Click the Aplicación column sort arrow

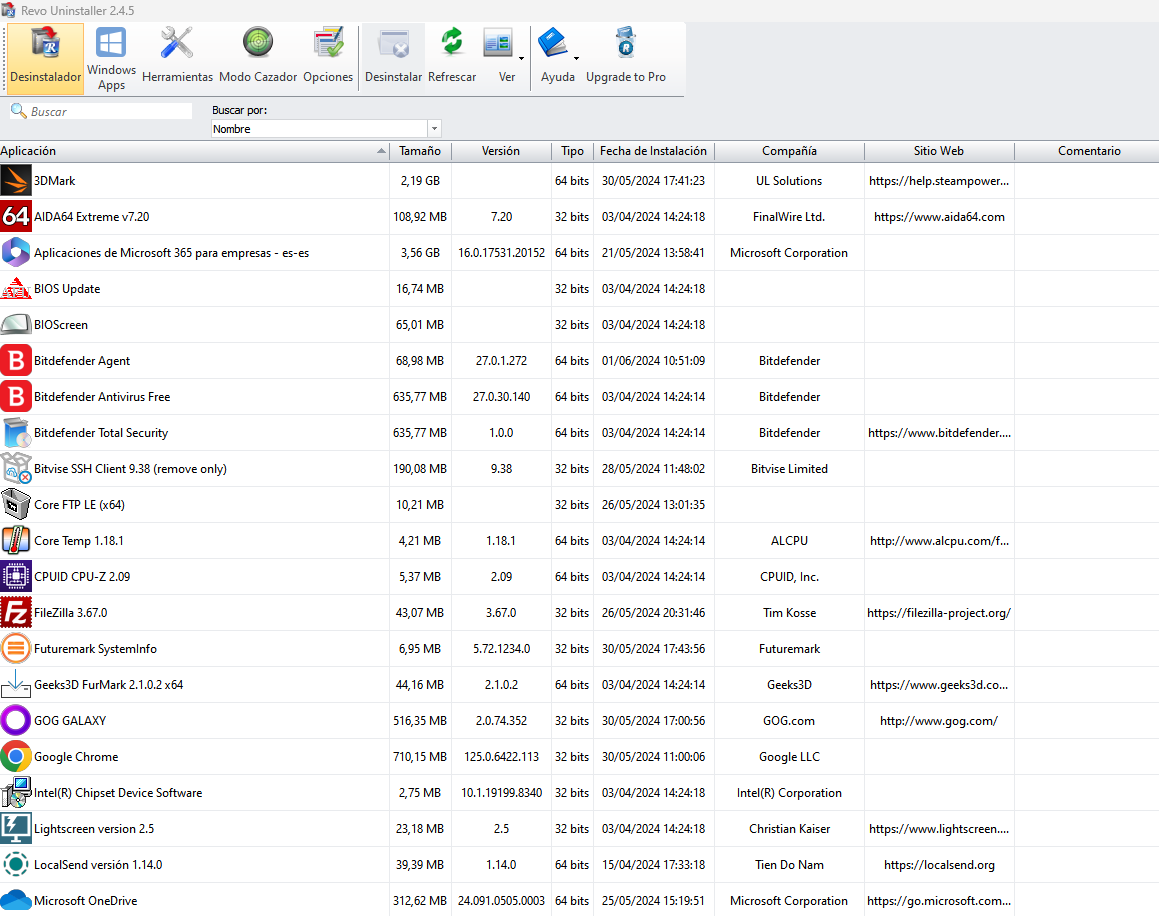381,151
